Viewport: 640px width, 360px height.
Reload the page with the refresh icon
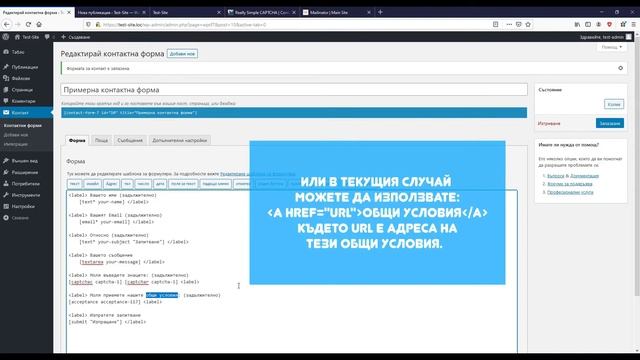pyautogui.click(x=28, y=24)
